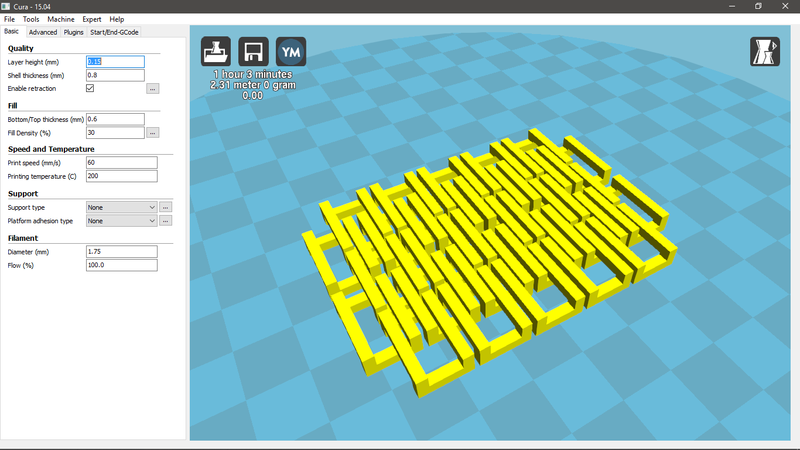This screenshot has height=450, width=800.
Task: Open Support type ellipsis settings button
Action: (165, 207)
